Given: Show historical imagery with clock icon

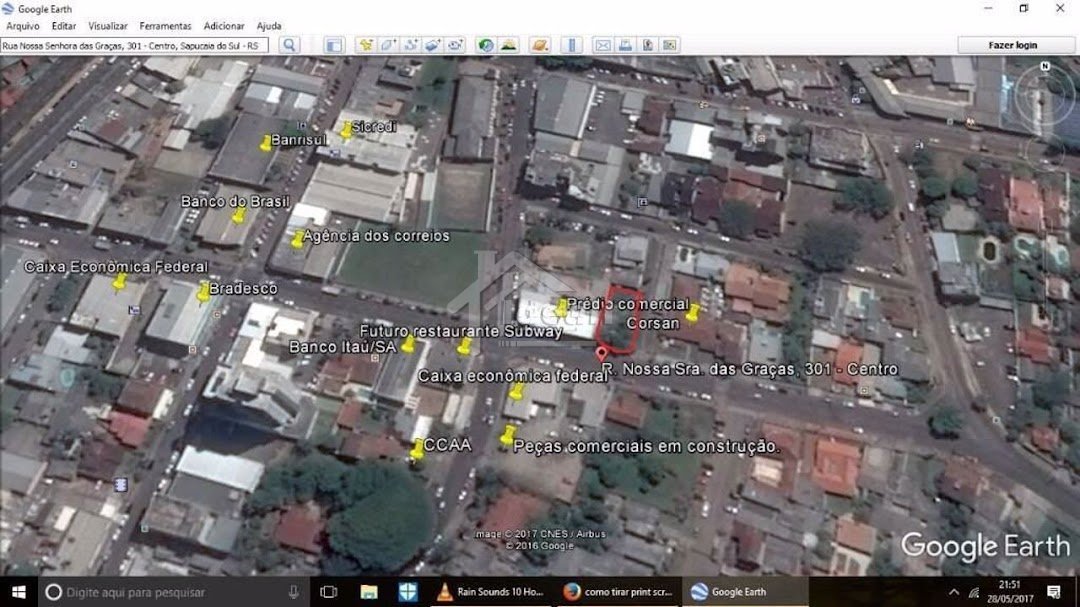Looking at the screenshot, I should pyautogui.click(x=486, y=45).
